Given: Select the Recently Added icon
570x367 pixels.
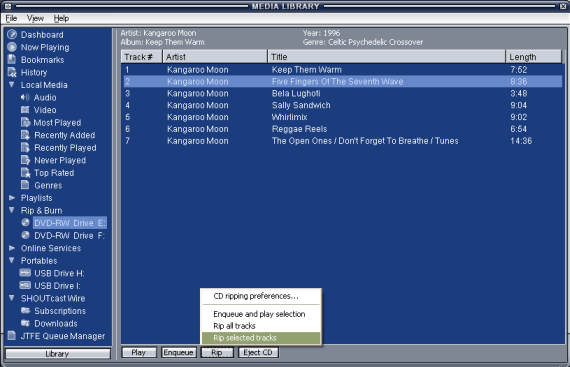Looking at the screenshot, I should tap(25, 135).
